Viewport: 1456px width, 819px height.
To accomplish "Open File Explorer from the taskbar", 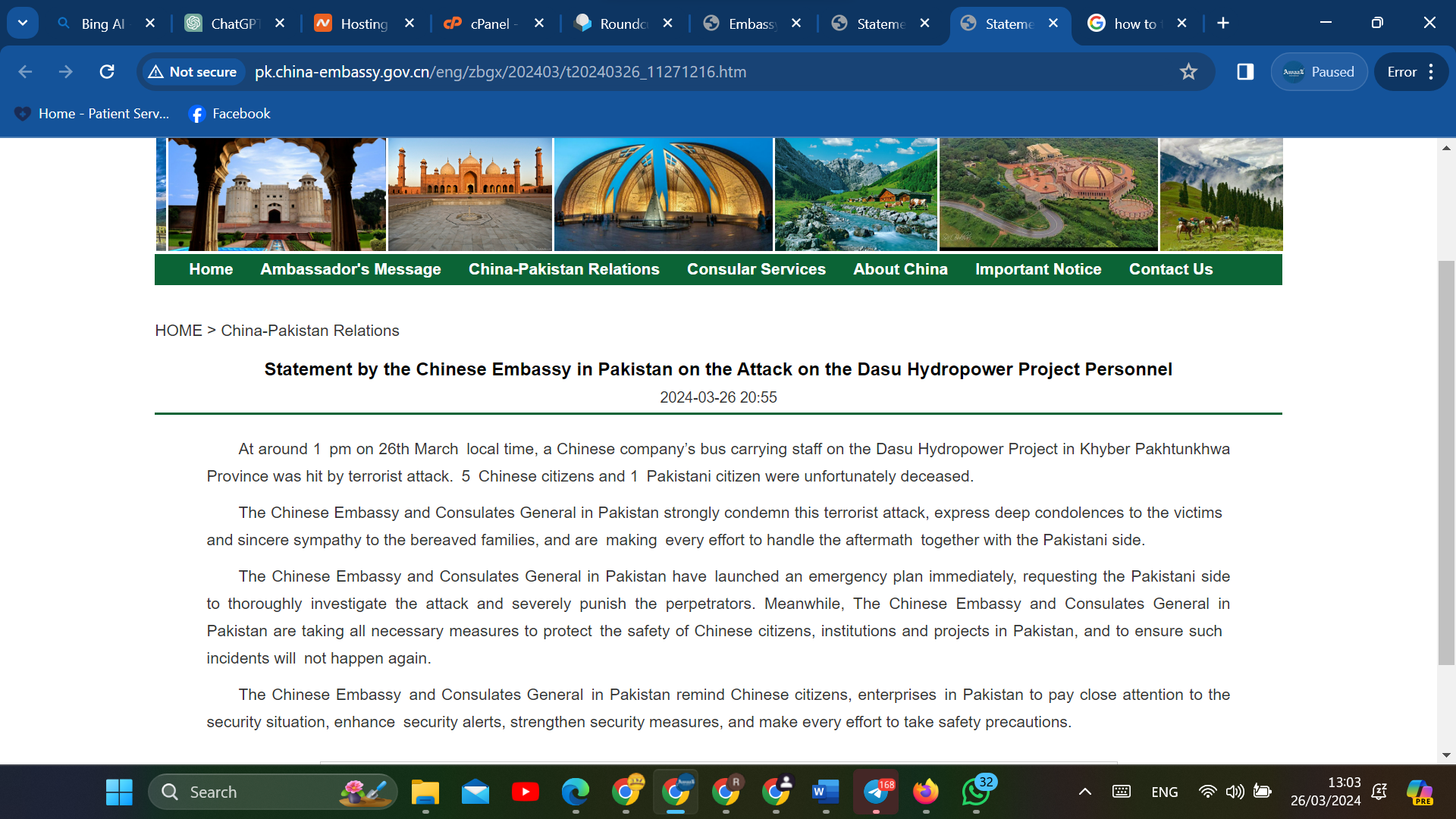I will (425, 792).
